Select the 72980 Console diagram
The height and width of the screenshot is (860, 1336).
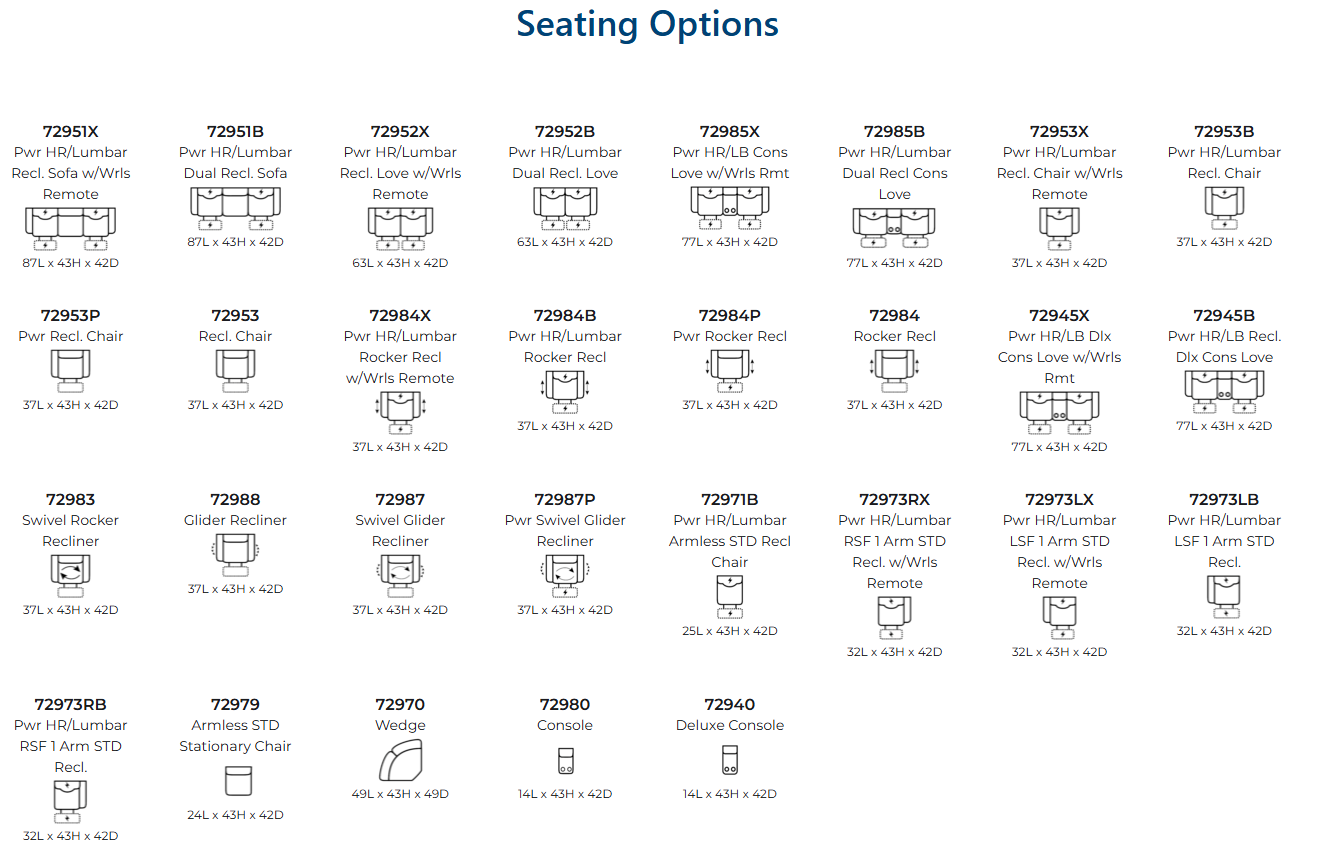tap(565, 761)
